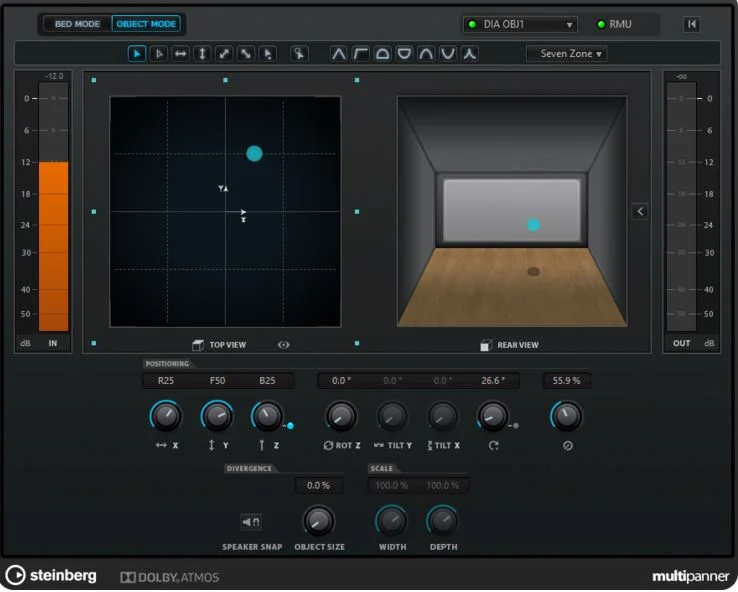
Task: Toggle the eye visibility icon beside Top View
Action: [283, 345]
